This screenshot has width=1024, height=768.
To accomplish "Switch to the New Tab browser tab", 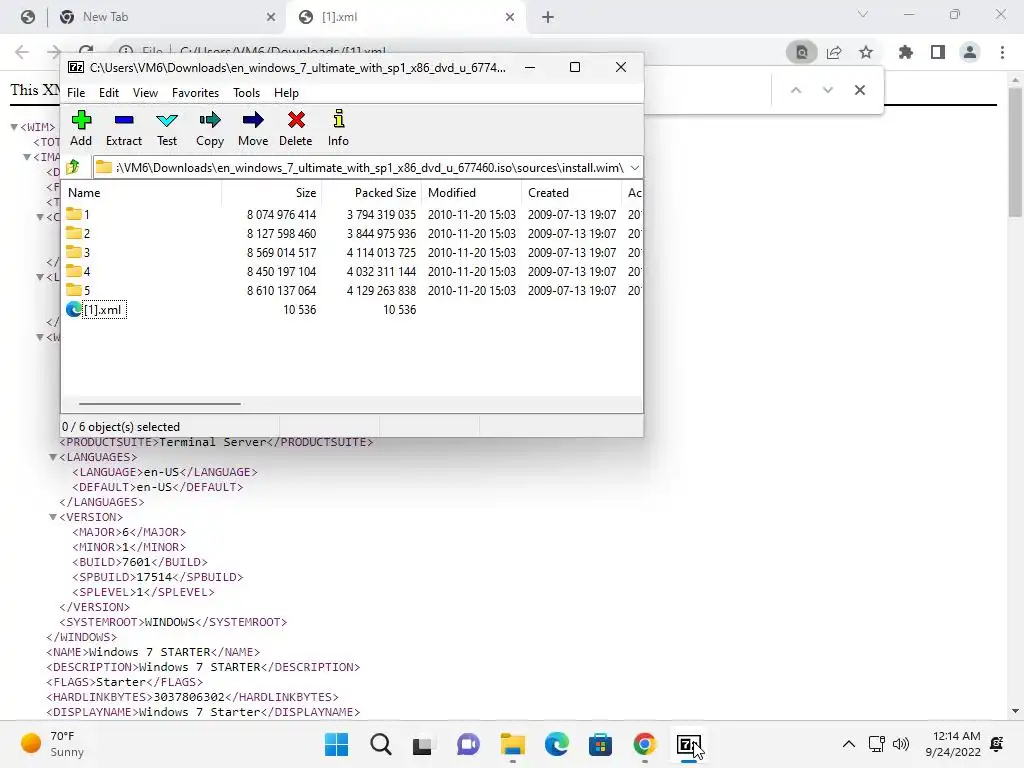I will point(167,17).
